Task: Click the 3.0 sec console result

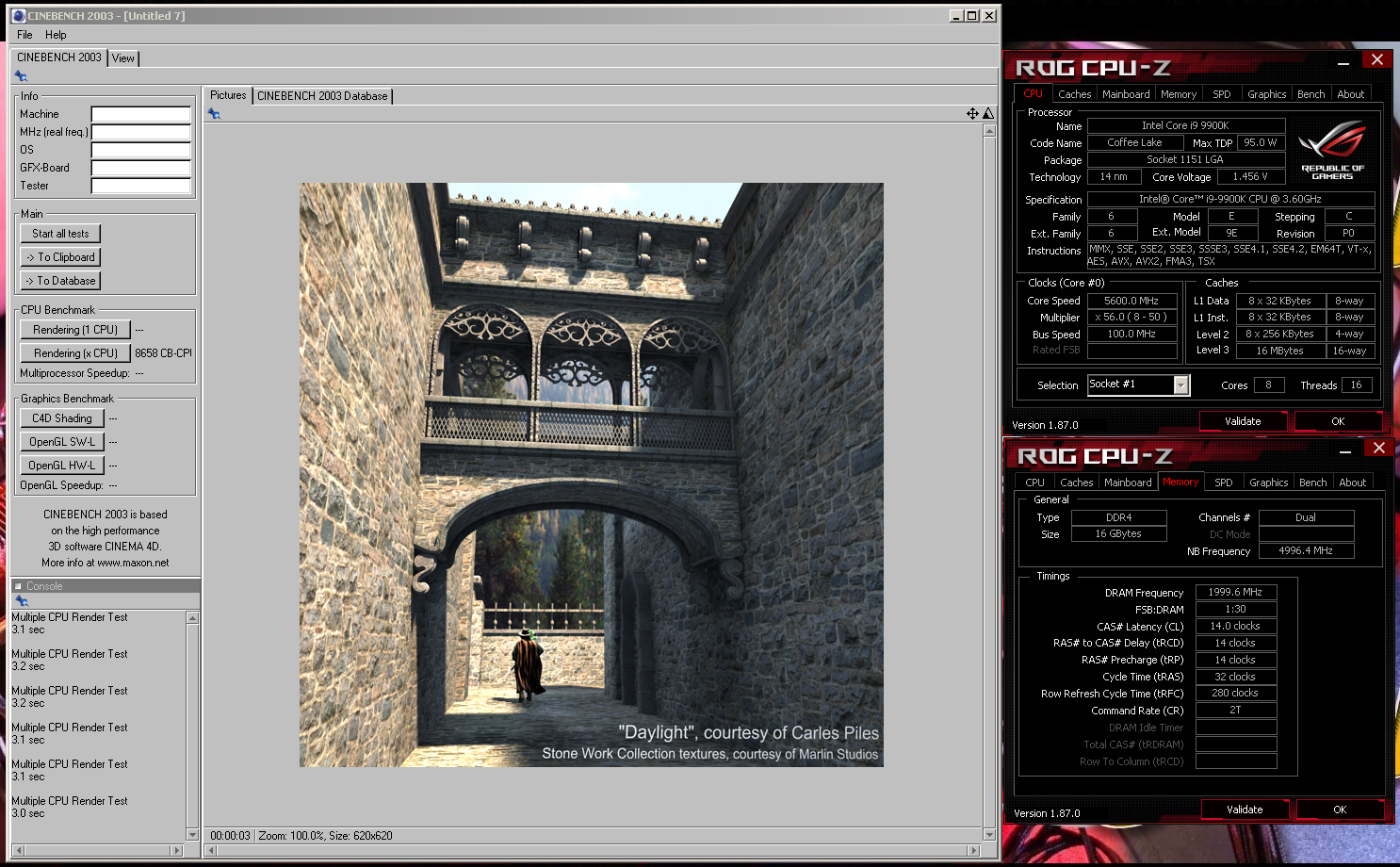Action: [x=28, y=813]
